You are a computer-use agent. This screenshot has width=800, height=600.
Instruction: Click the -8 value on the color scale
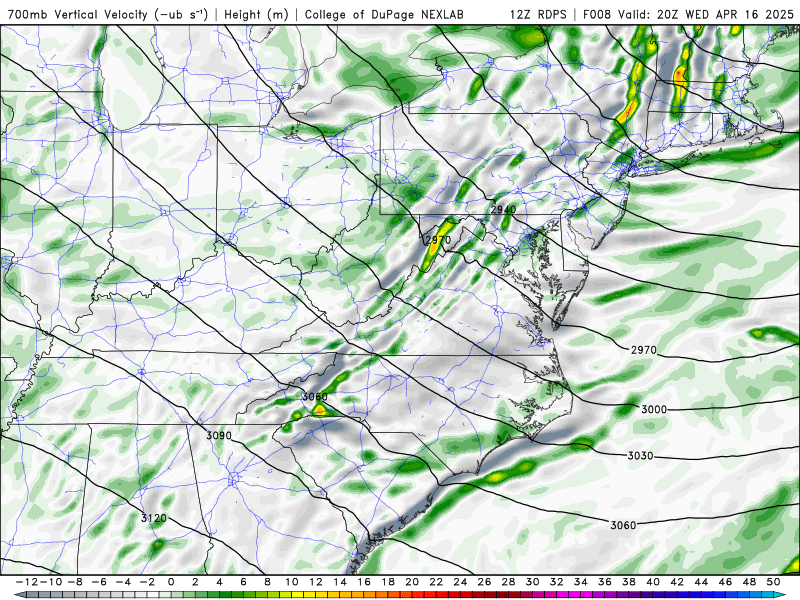tap(76, 582)
